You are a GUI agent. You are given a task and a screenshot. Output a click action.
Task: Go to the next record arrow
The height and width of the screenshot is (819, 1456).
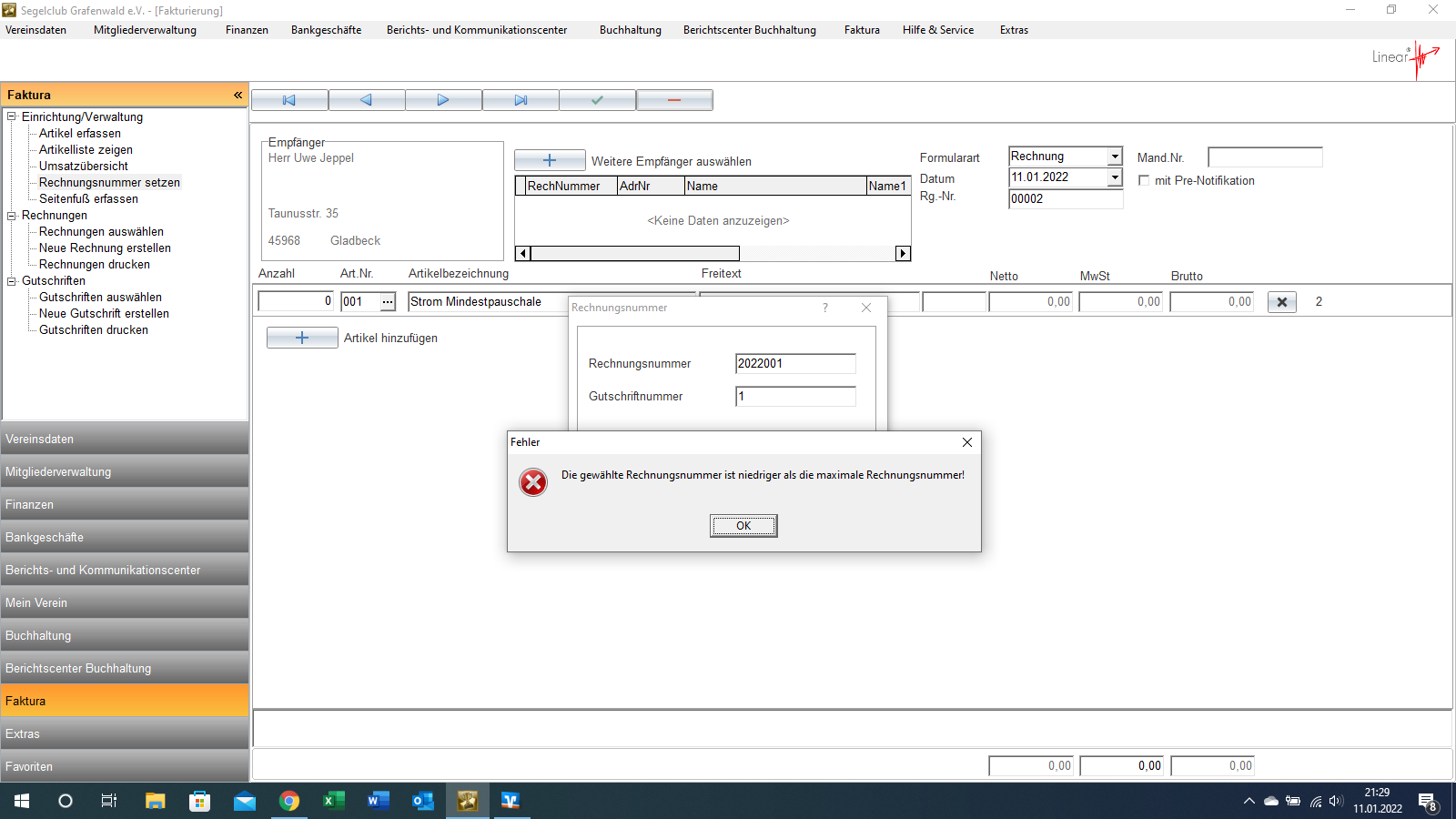[x=443, y=100]
